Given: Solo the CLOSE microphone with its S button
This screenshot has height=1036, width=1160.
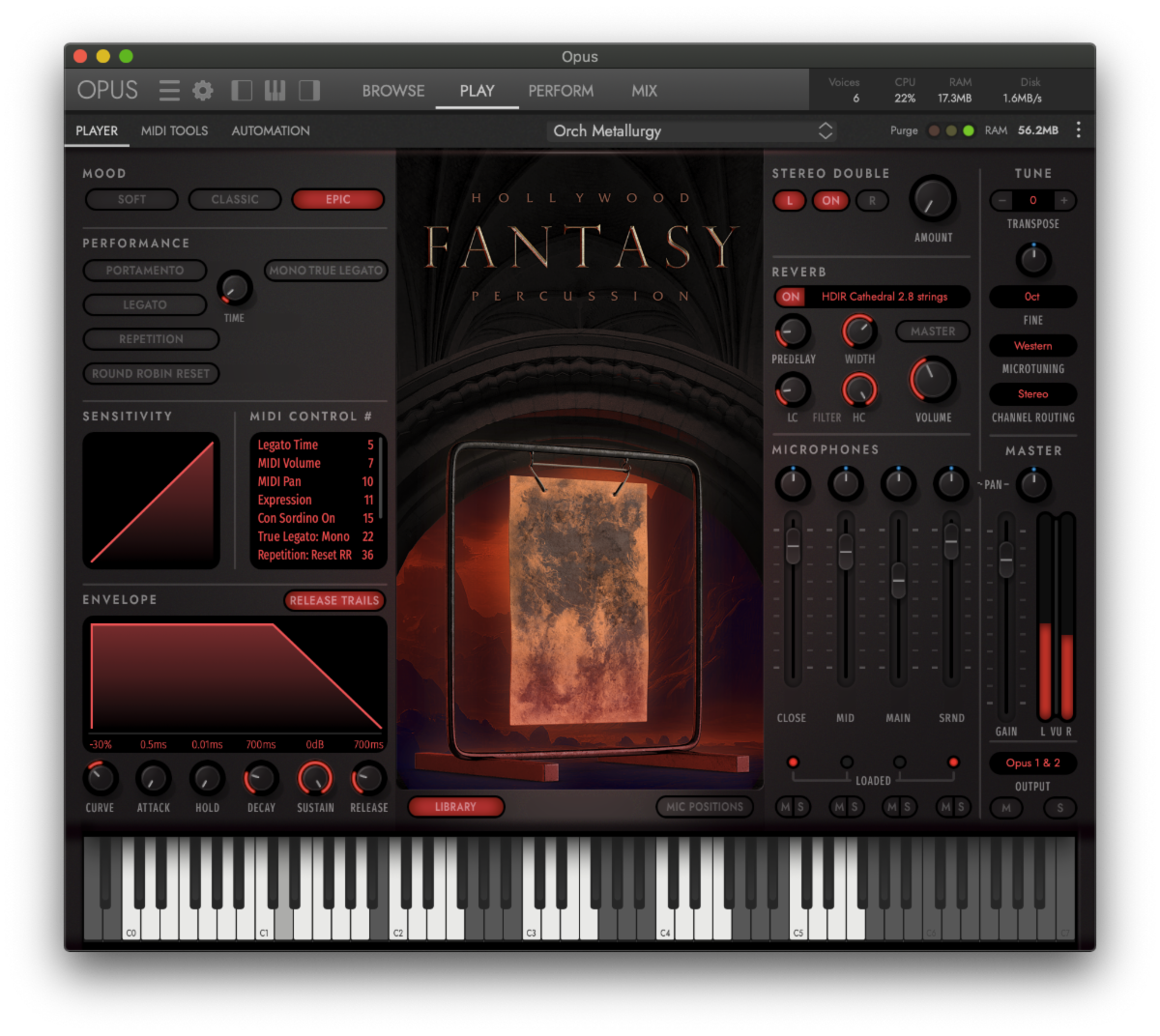Looking at the screenshot, I should pos(800,807).
